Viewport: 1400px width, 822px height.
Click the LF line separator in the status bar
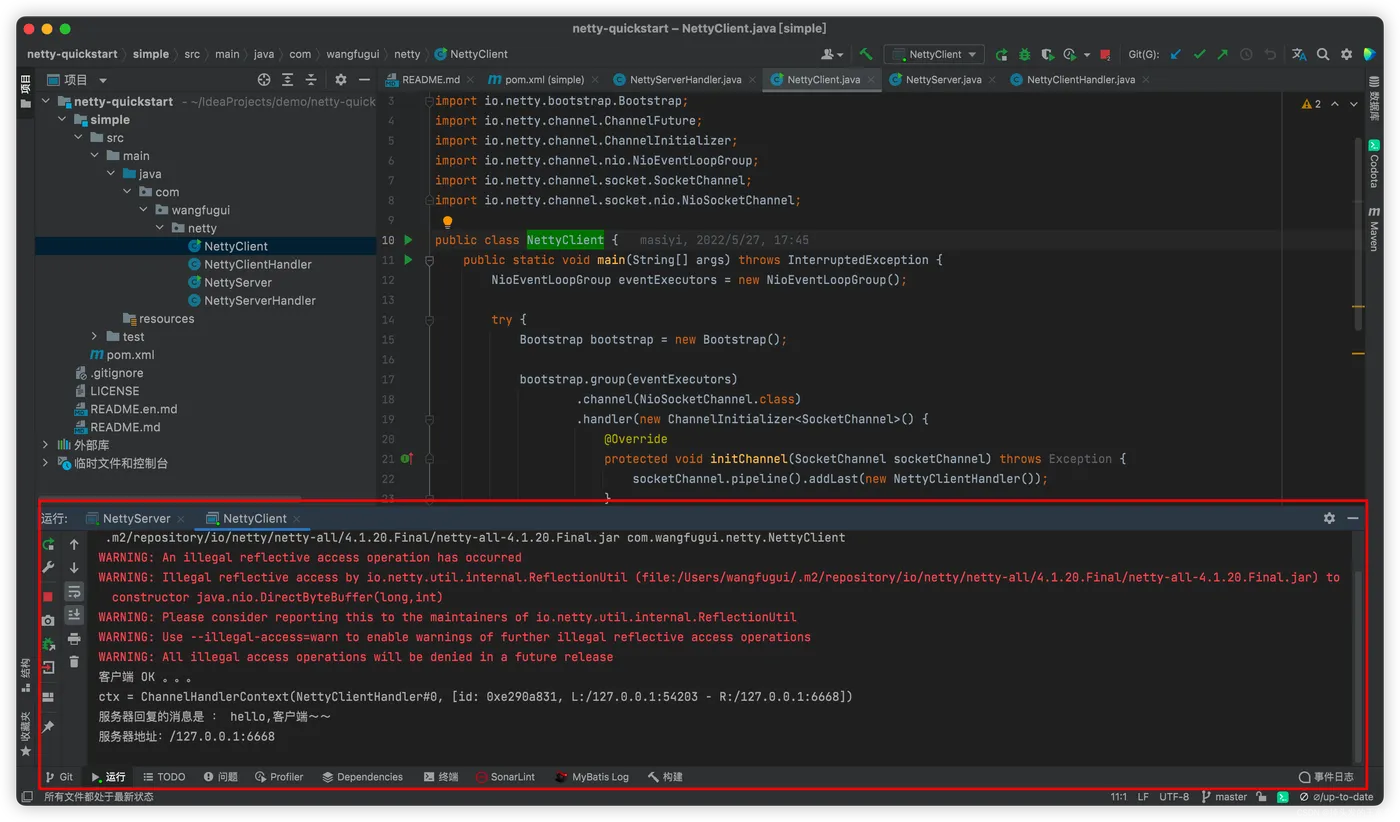click(1143, 797)
